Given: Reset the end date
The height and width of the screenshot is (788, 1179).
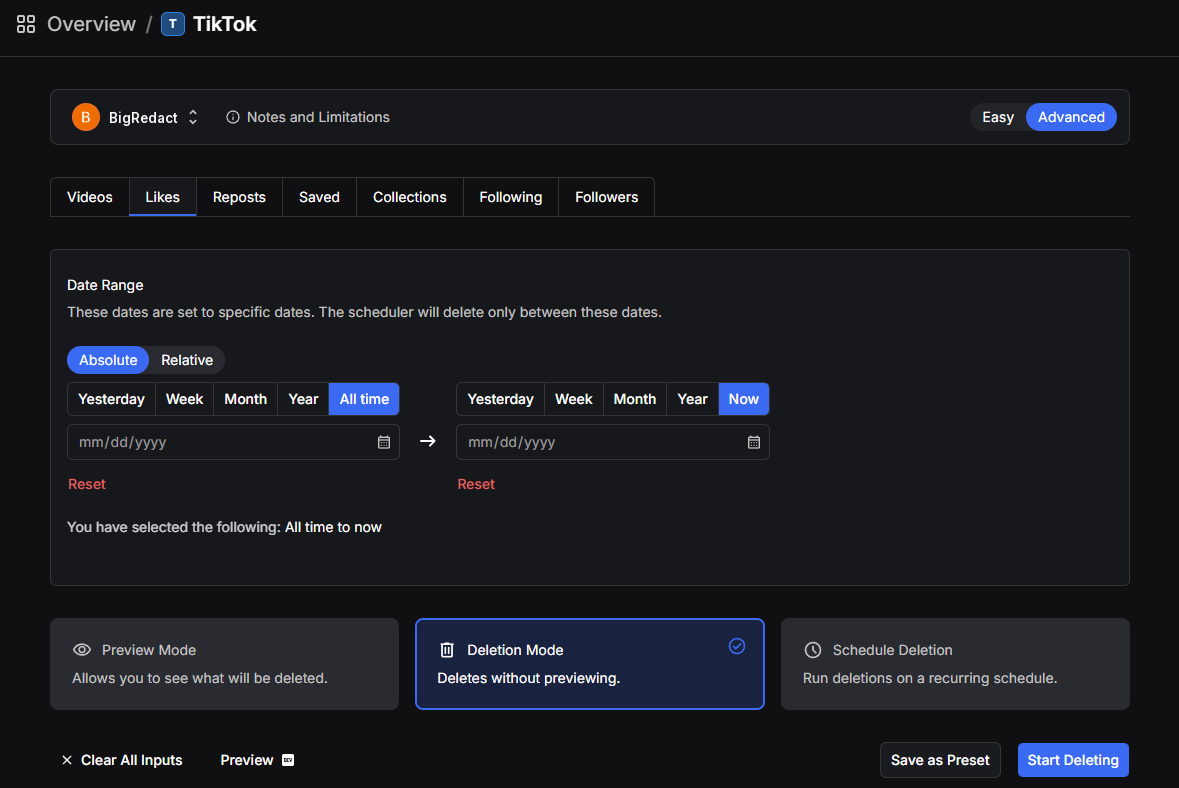Looking at the screenshot, I should click(x=476, y=484).
